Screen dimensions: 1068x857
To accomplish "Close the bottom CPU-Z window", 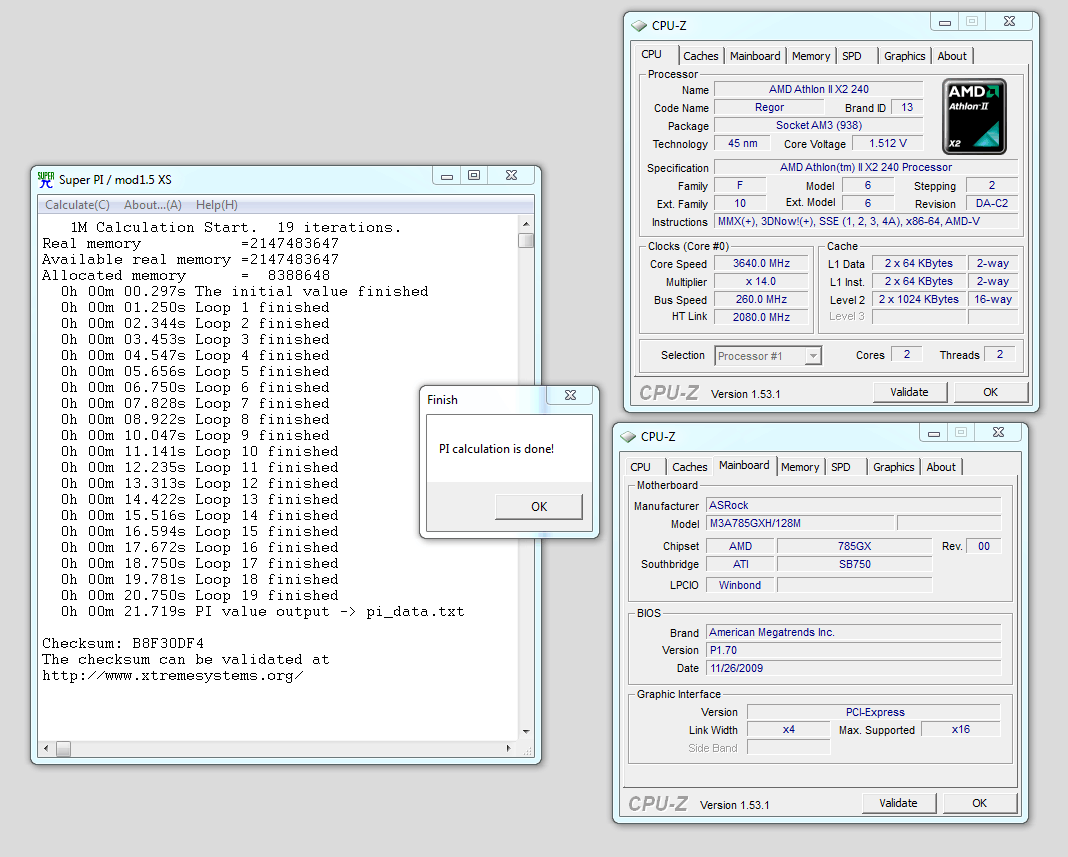I will (999, 433).
